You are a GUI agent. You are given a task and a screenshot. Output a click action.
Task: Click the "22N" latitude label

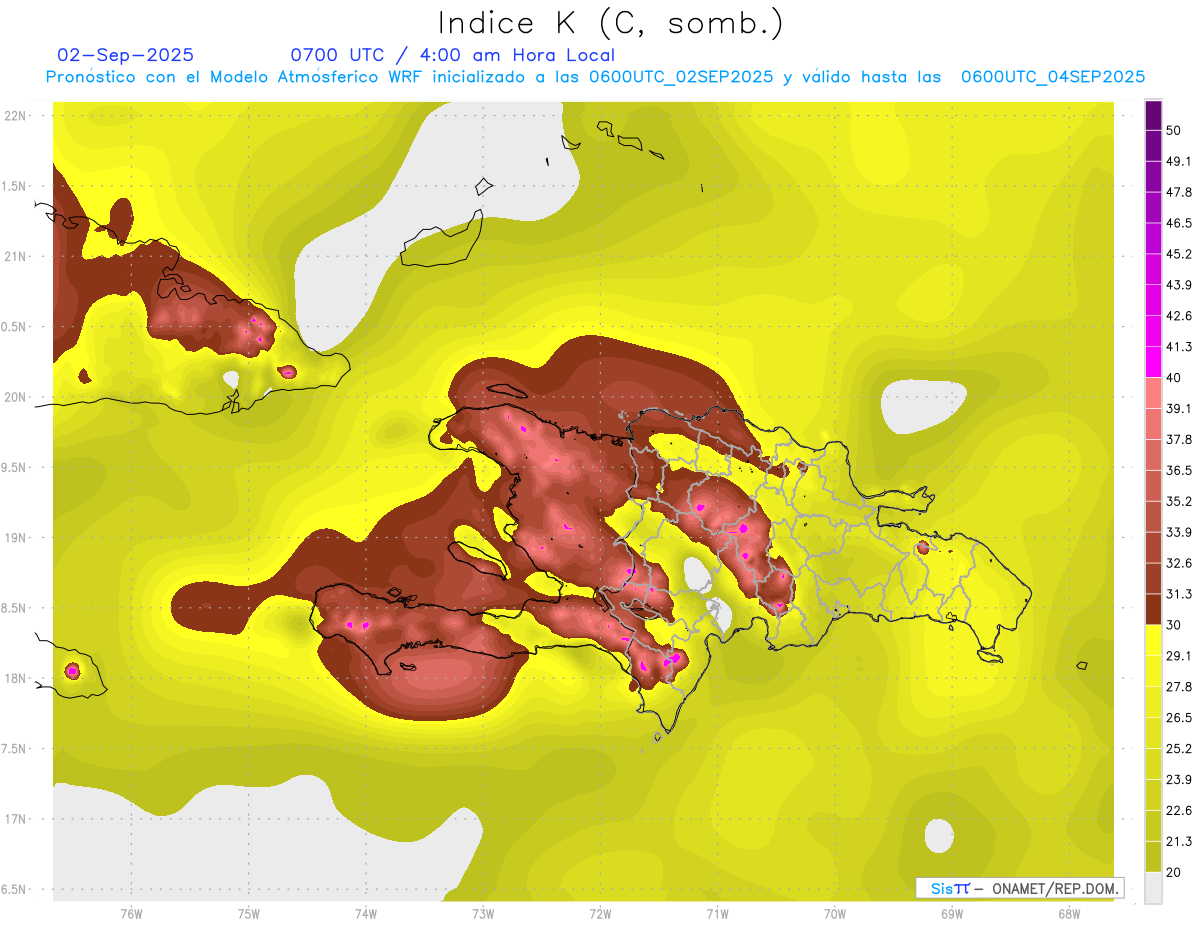pyautogui.click(x=14, y=116)
